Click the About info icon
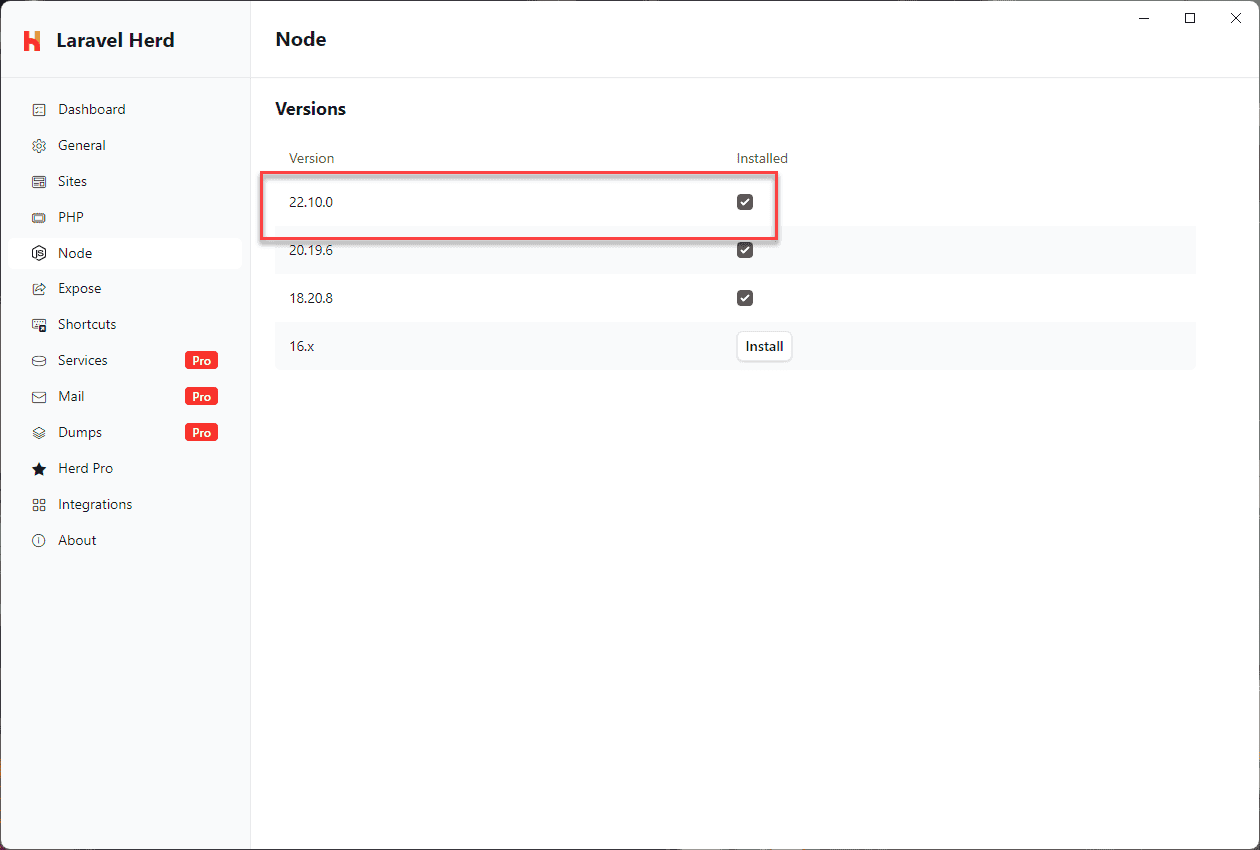Image resolution: width=1260 pixels, height=850 pixels. tap(39, 541)
